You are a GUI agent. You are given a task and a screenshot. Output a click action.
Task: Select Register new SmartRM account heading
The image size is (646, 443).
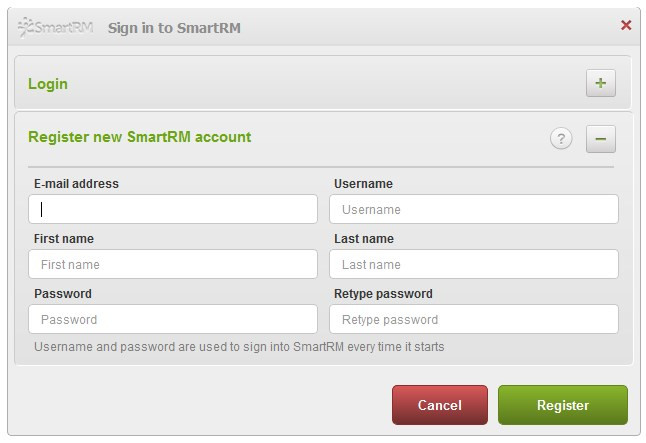point(139,137)
